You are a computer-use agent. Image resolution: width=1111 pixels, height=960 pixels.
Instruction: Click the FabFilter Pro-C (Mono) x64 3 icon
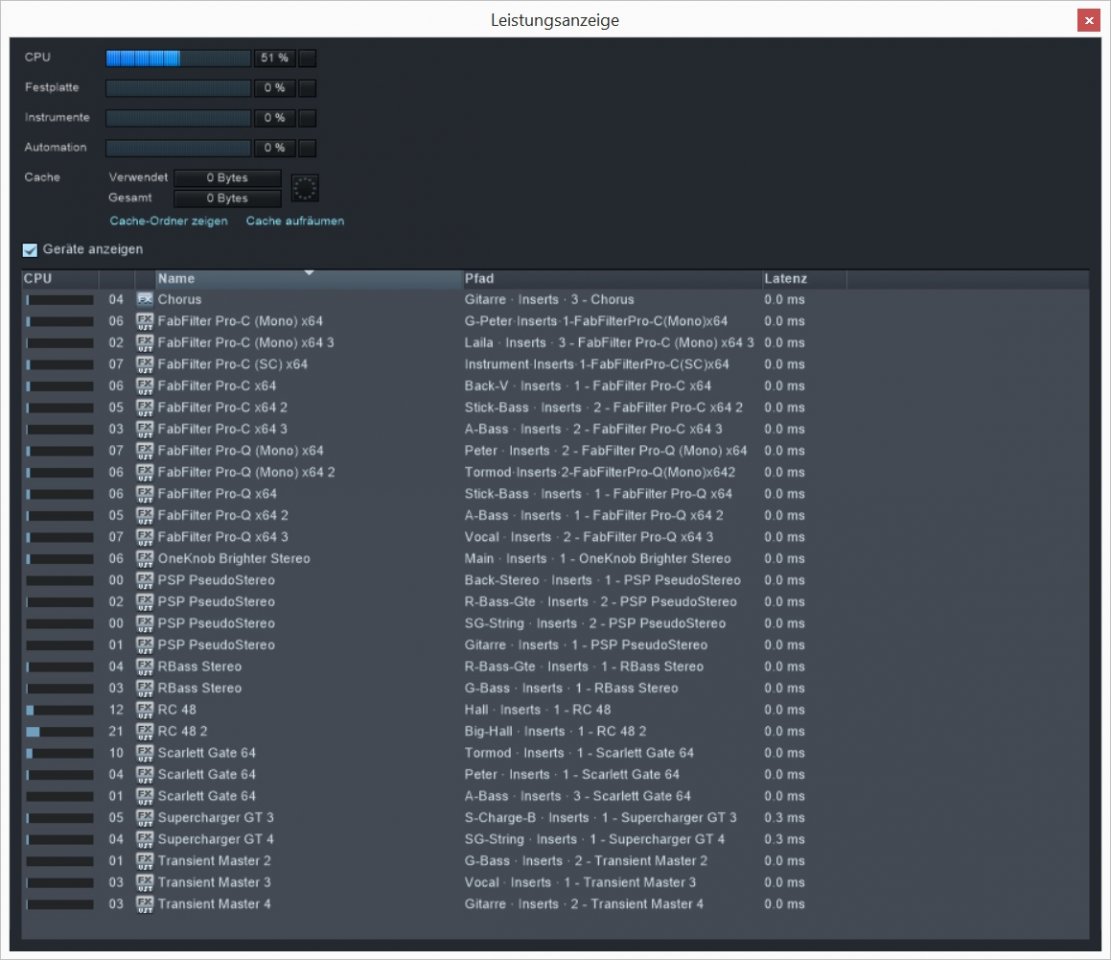pos(145,343)
